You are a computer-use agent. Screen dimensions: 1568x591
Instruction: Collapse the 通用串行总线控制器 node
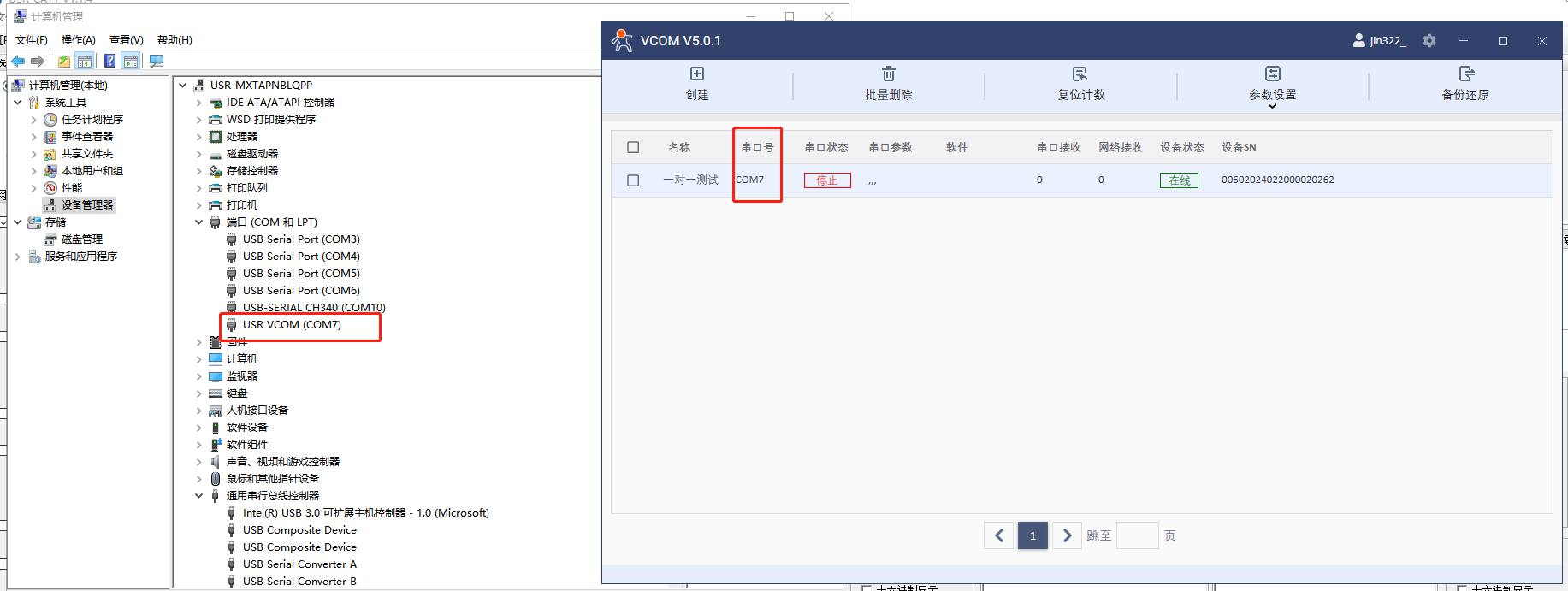click(x=199, y=495)
